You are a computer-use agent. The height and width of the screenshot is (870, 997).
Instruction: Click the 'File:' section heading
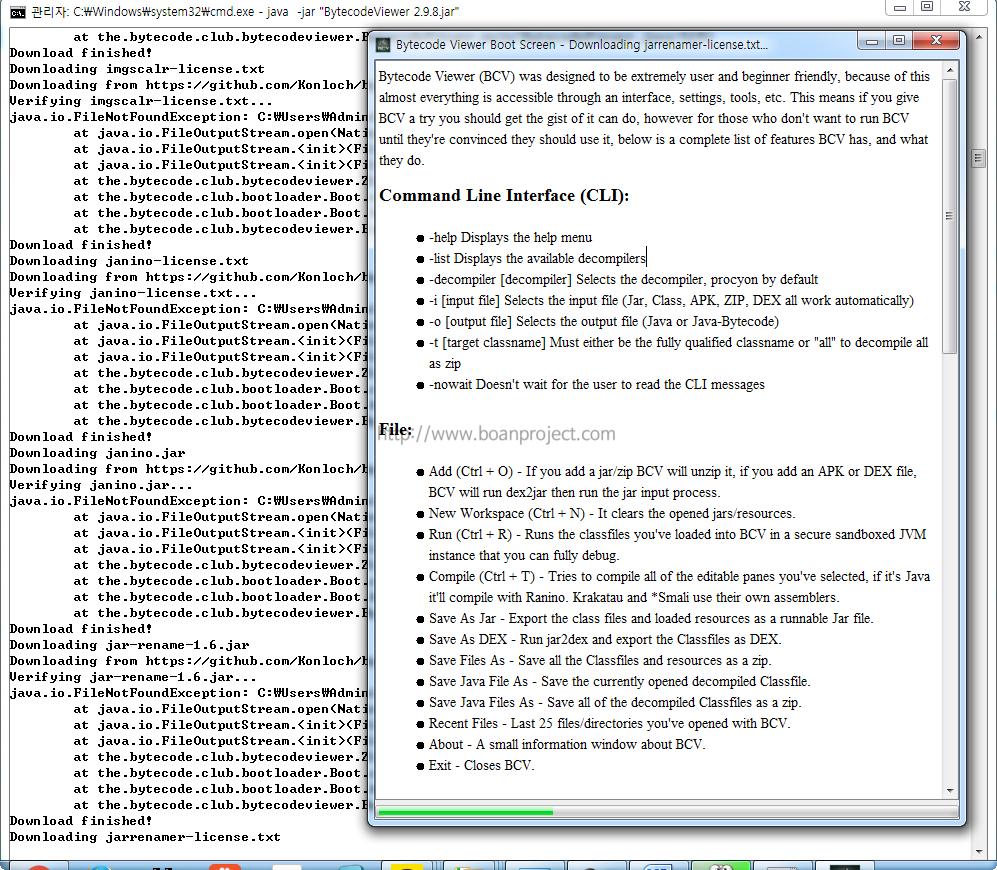(x=395, y=430)
